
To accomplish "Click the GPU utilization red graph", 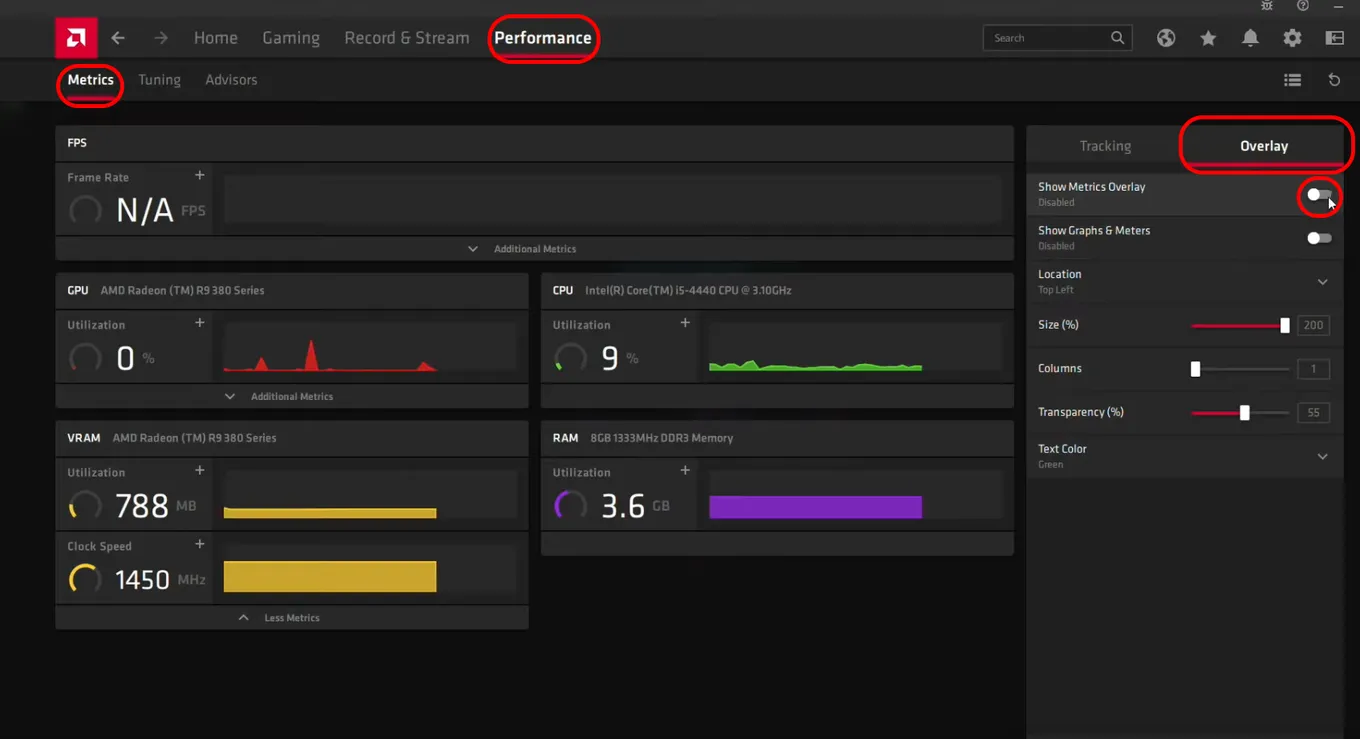I will [370, 349].
